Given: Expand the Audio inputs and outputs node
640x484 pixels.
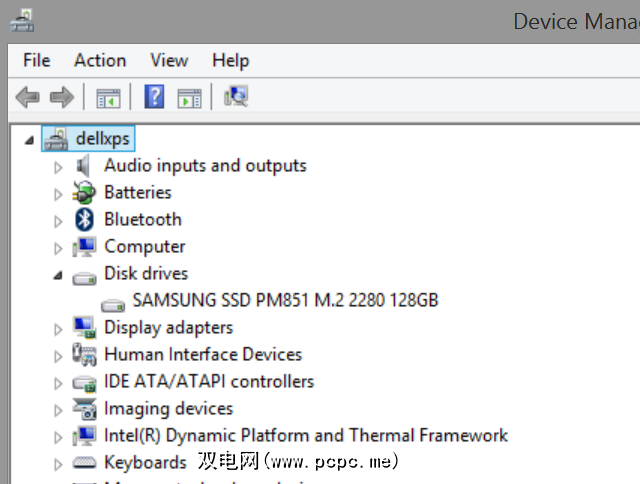Looking at the screenshot, I should click(x=58, y=166).
